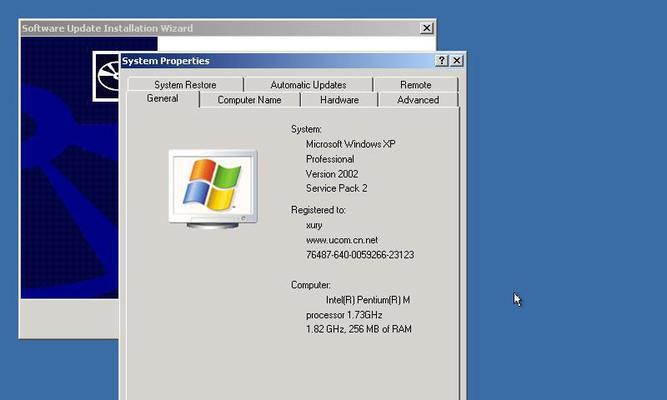Select the Remote tab
The width and height of the screenshot is (667, 400).
tap(416, 85)
